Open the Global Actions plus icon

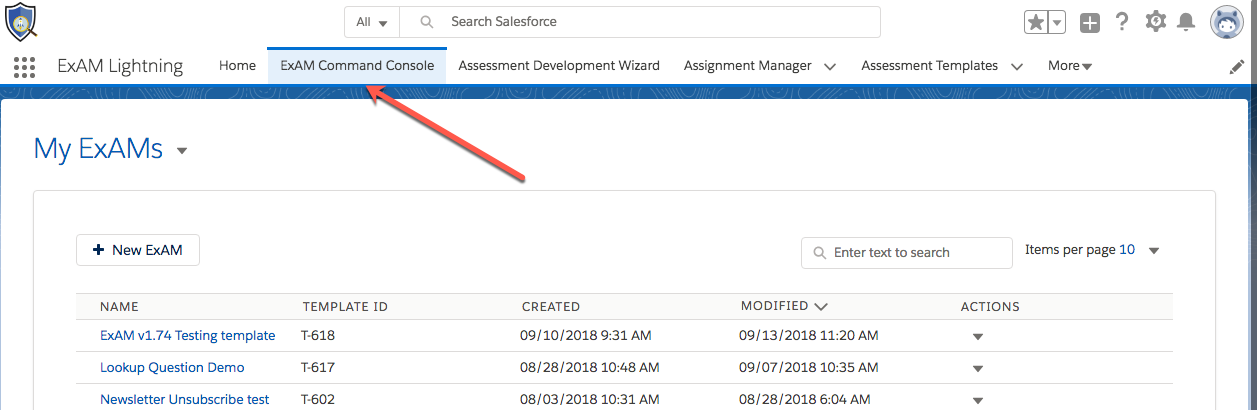click(x=1090, y=22)
